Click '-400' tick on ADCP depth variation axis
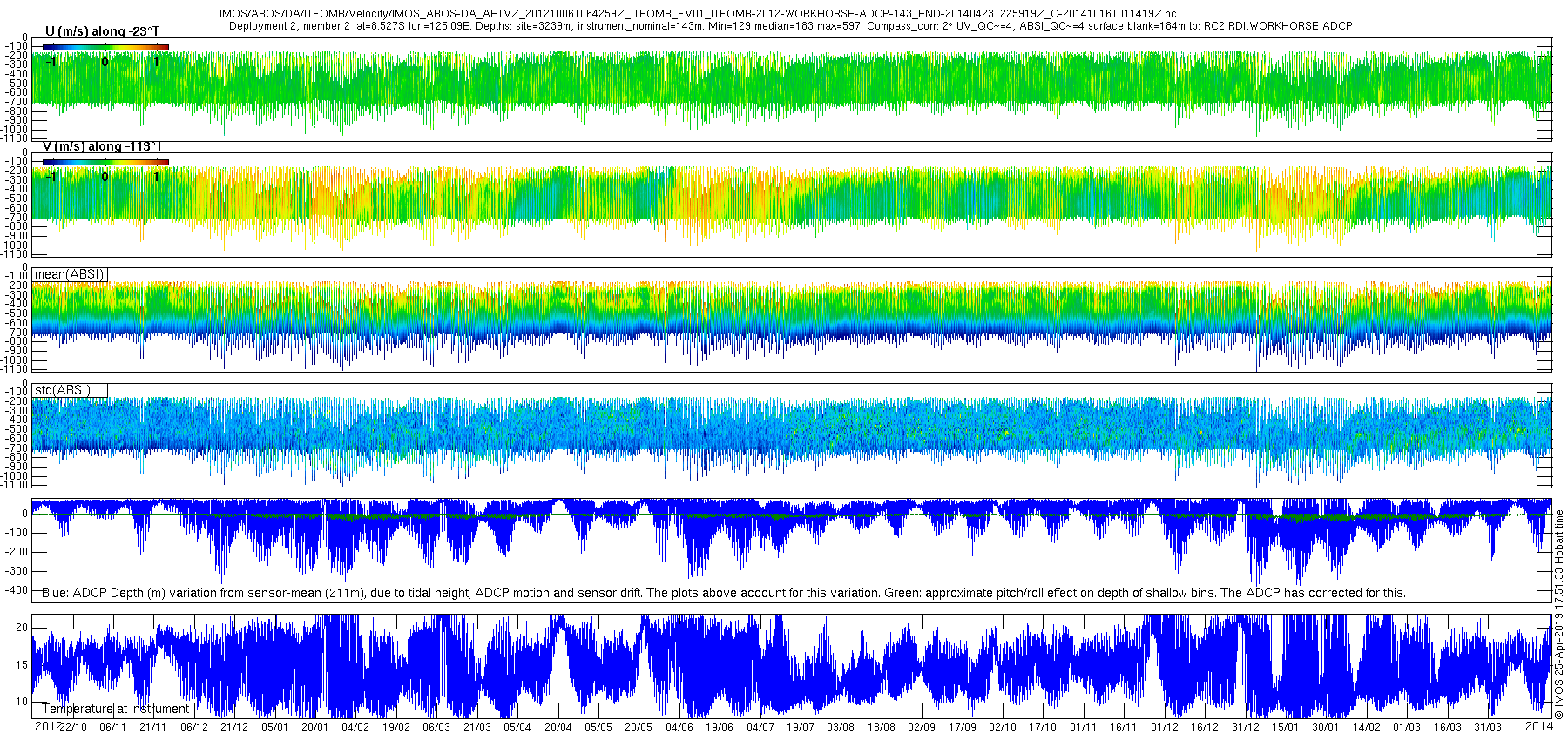Viewport: 1568px width, 740px height. pos(16,590)
